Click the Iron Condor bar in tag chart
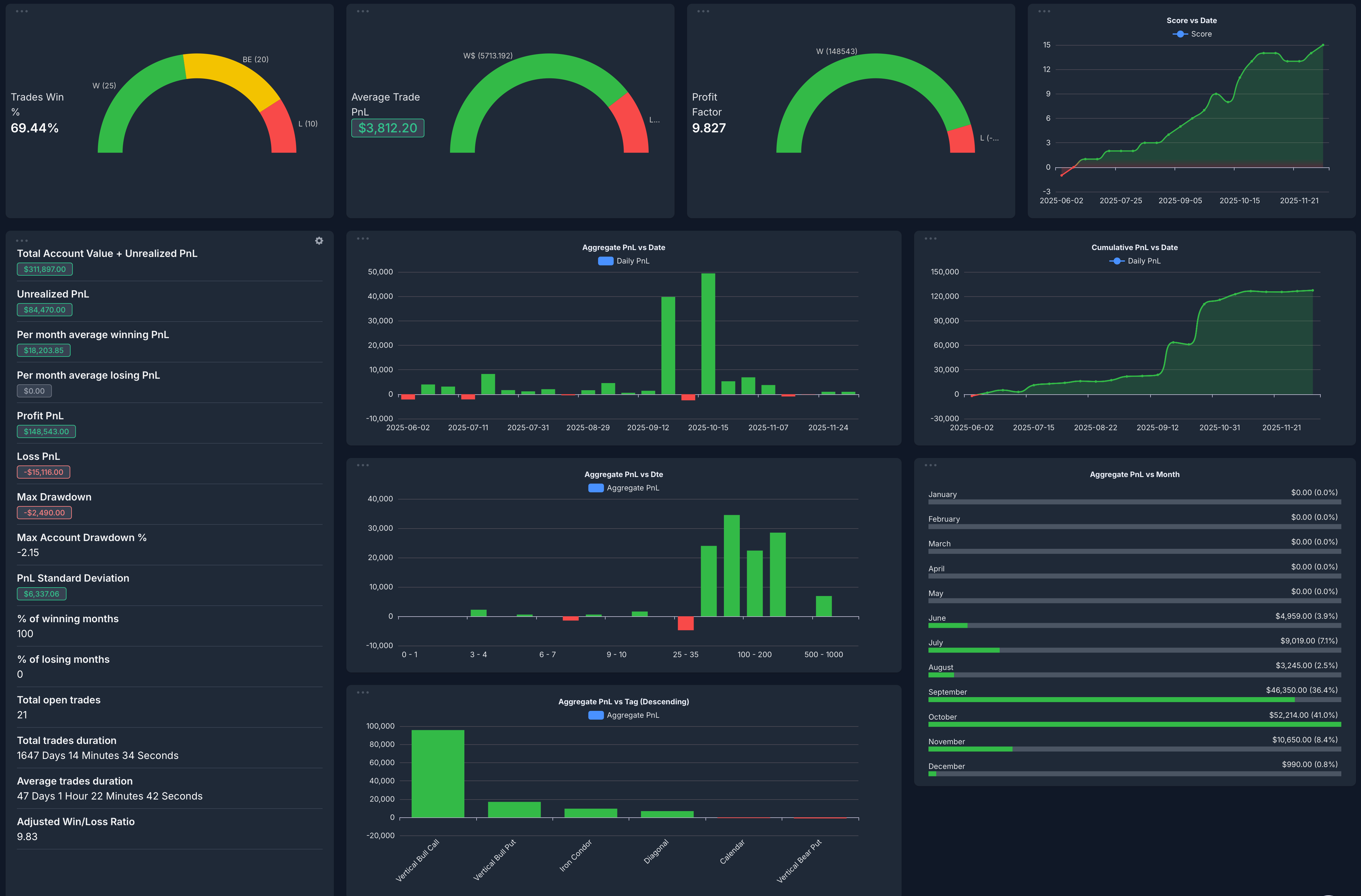Image resolution: width=1361 pixels, height=896 pixels. [x=591, y=813]
